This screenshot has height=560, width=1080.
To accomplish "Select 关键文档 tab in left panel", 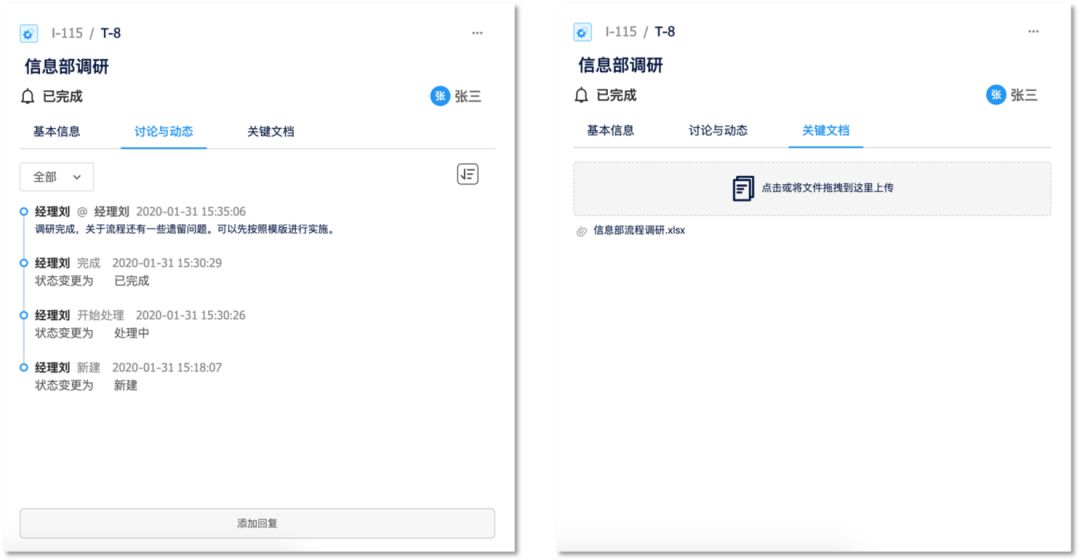I will (x=271, y=131).
